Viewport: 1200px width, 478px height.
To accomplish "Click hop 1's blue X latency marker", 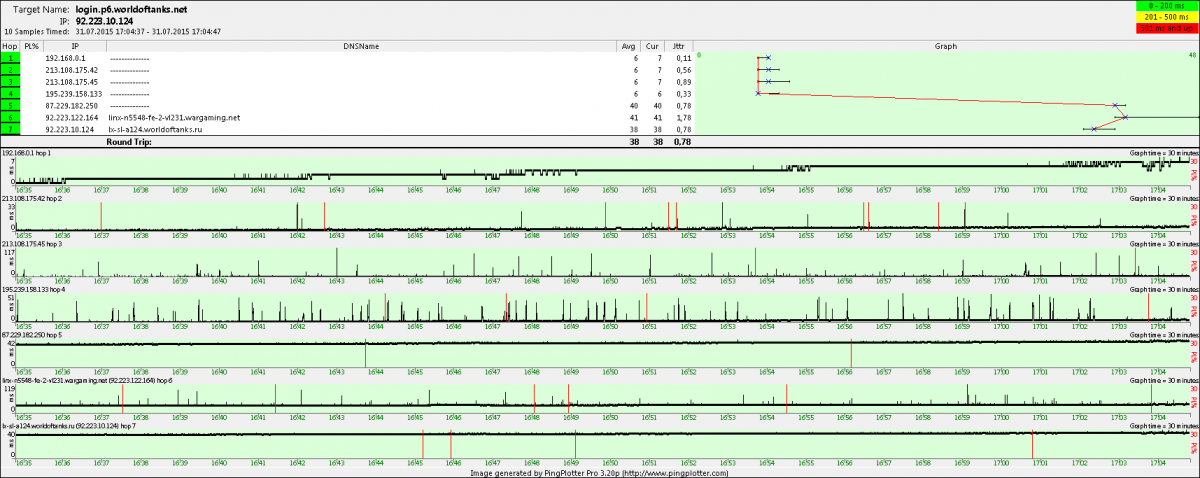I will coord(767,58).
